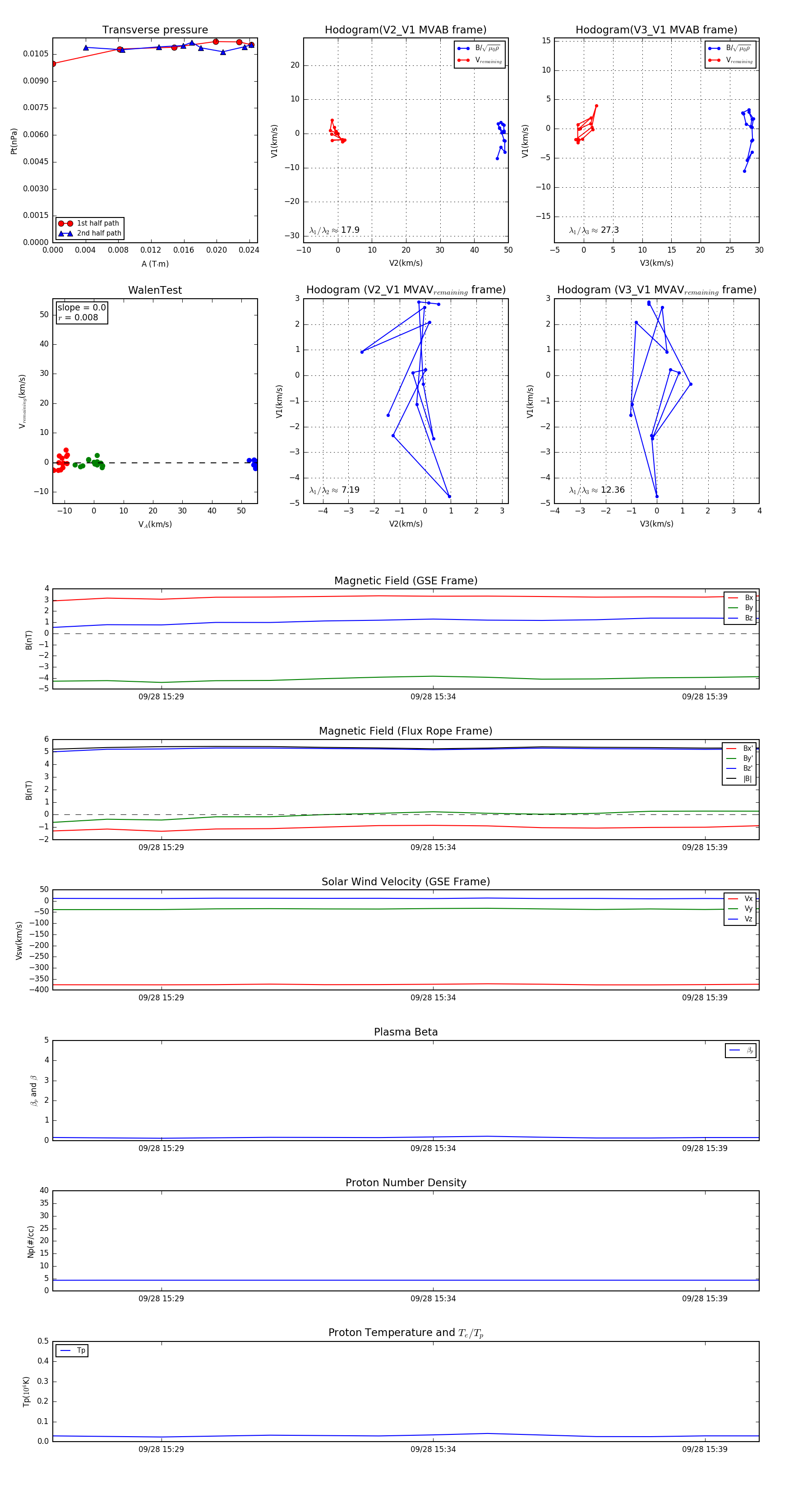The height and width of the screenshot is (1489, 812).
Task: Click the 'Hodogram(V3_V1 MVAB frame)' title
Action: (x=656, y=30)
